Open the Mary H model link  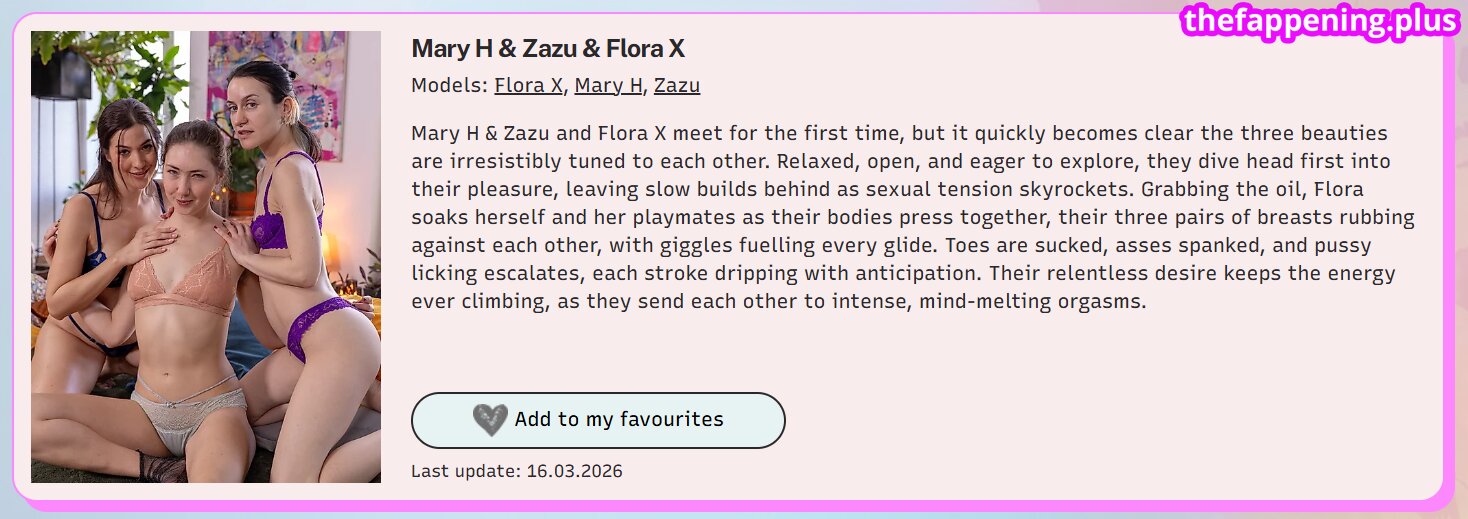click(x=608, y=86)
